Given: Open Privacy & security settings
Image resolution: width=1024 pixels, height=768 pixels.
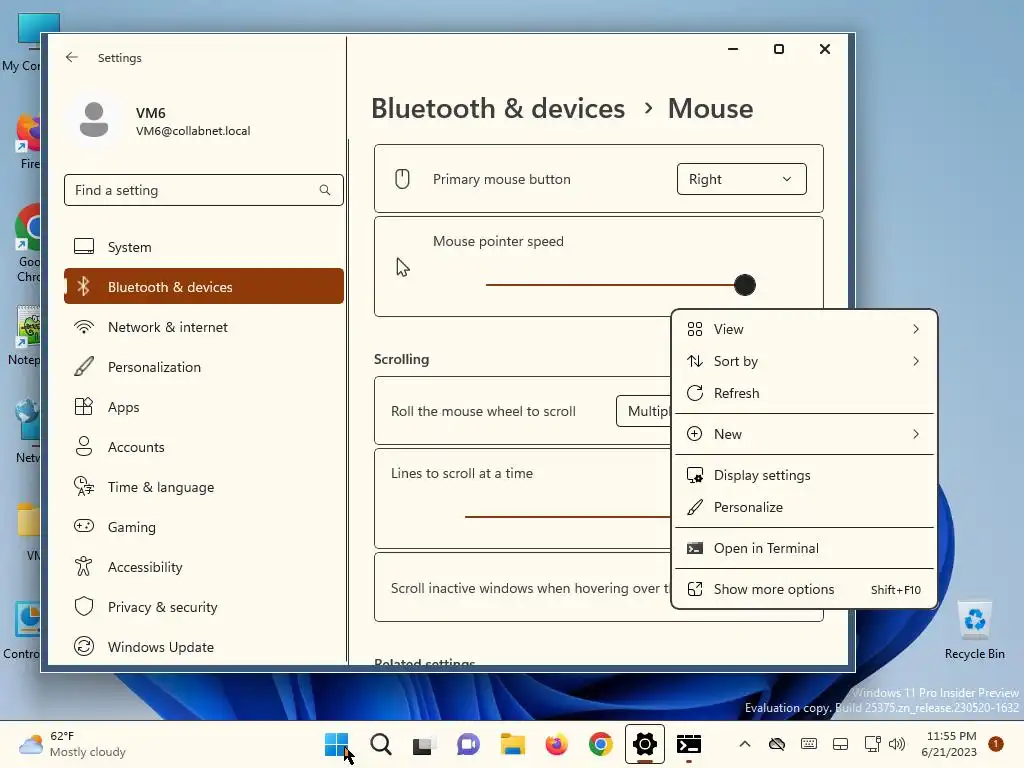Looking at the screenshot, I should 204,607.
